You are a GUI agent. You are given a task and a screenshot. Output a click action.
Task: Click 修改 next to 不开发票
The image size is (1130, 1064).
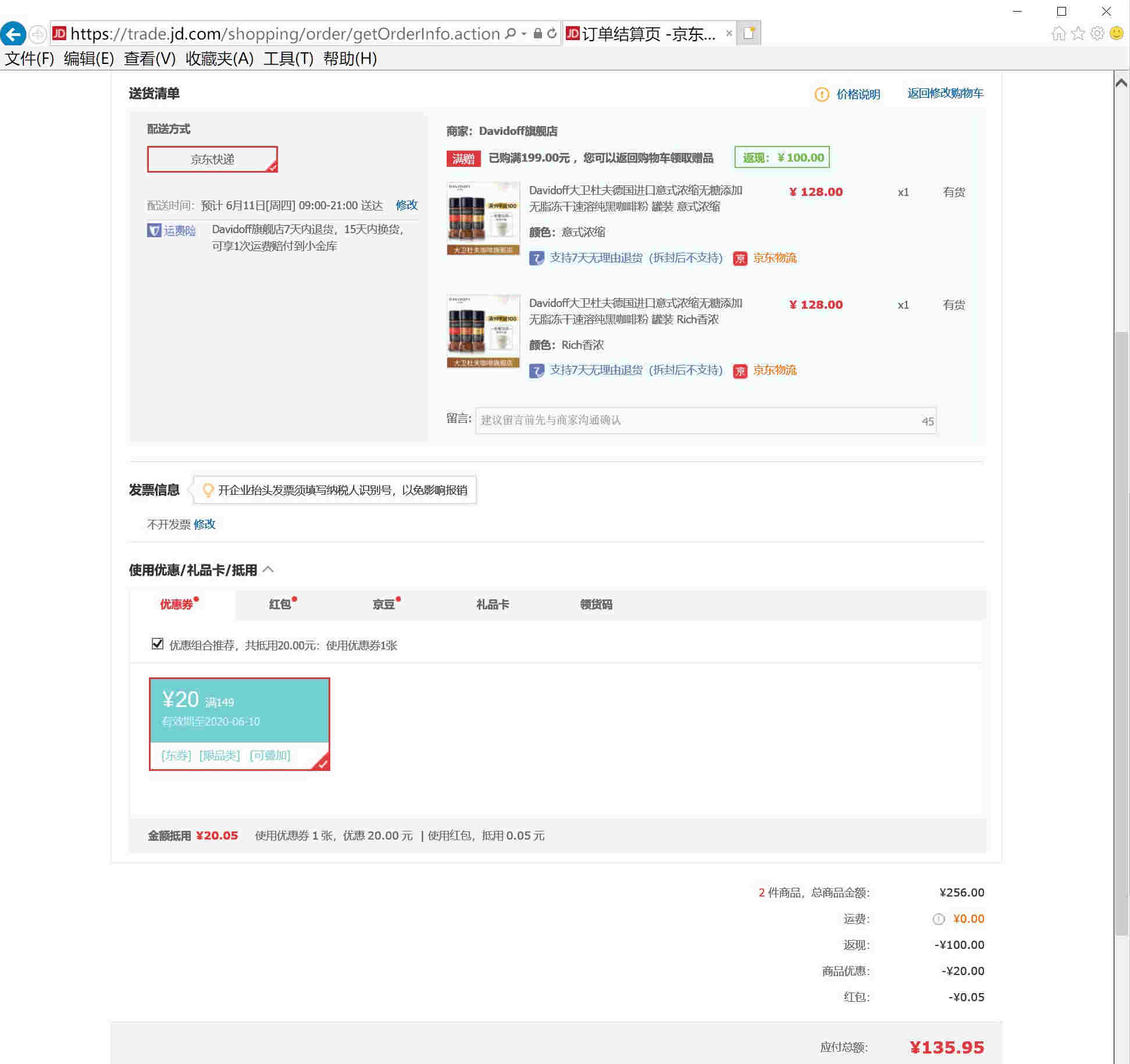204,524
